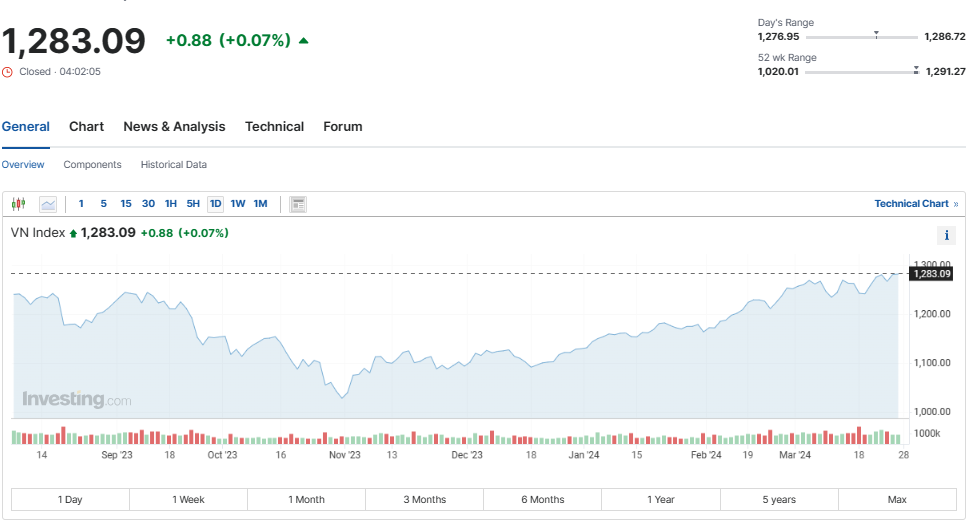Image resolution: width=968 pixels, height=523 pixels.
Task: Set chart interval to 1H
Action: tap(171, 204)
